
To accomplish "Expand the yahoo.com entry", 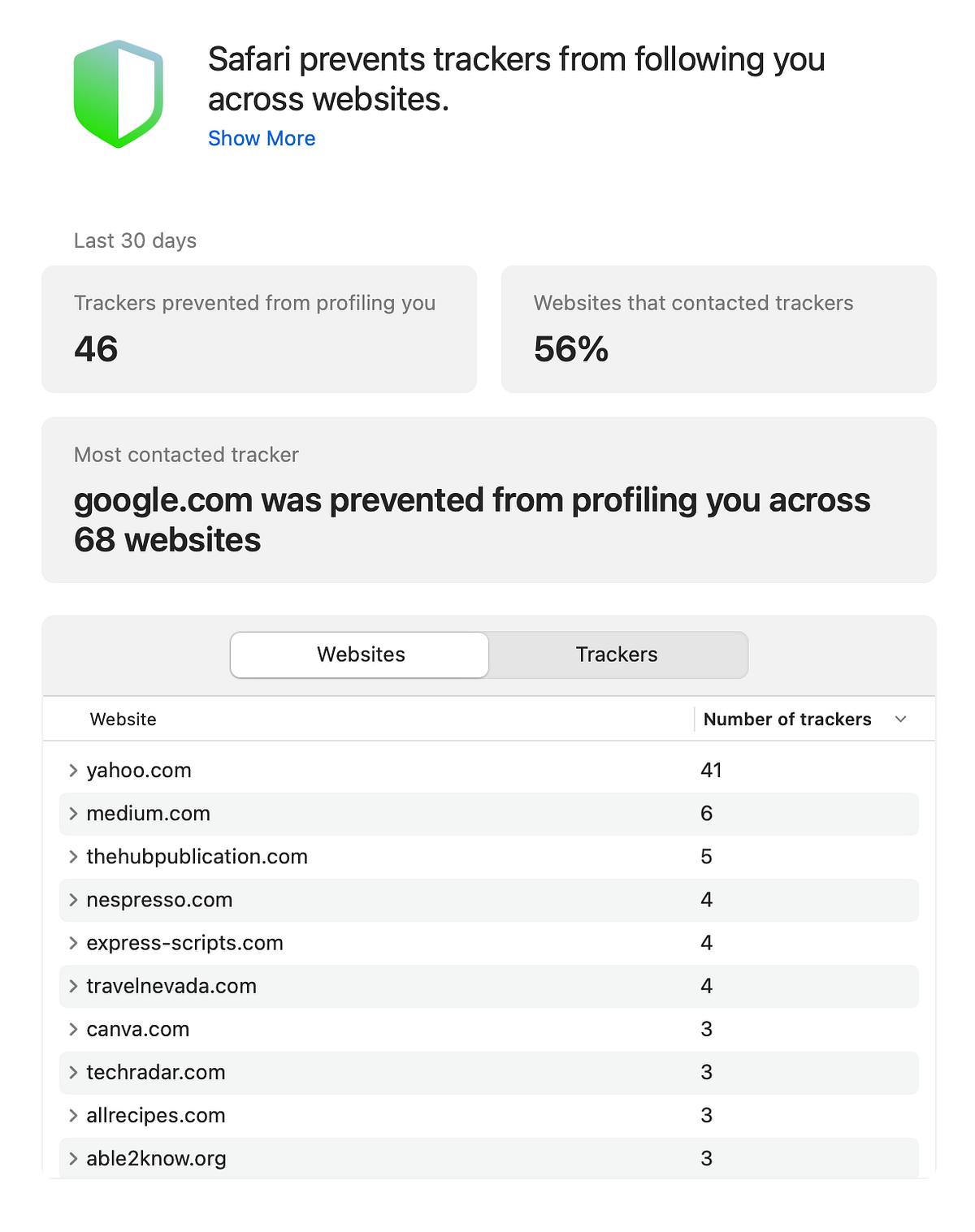I will 71,770.
